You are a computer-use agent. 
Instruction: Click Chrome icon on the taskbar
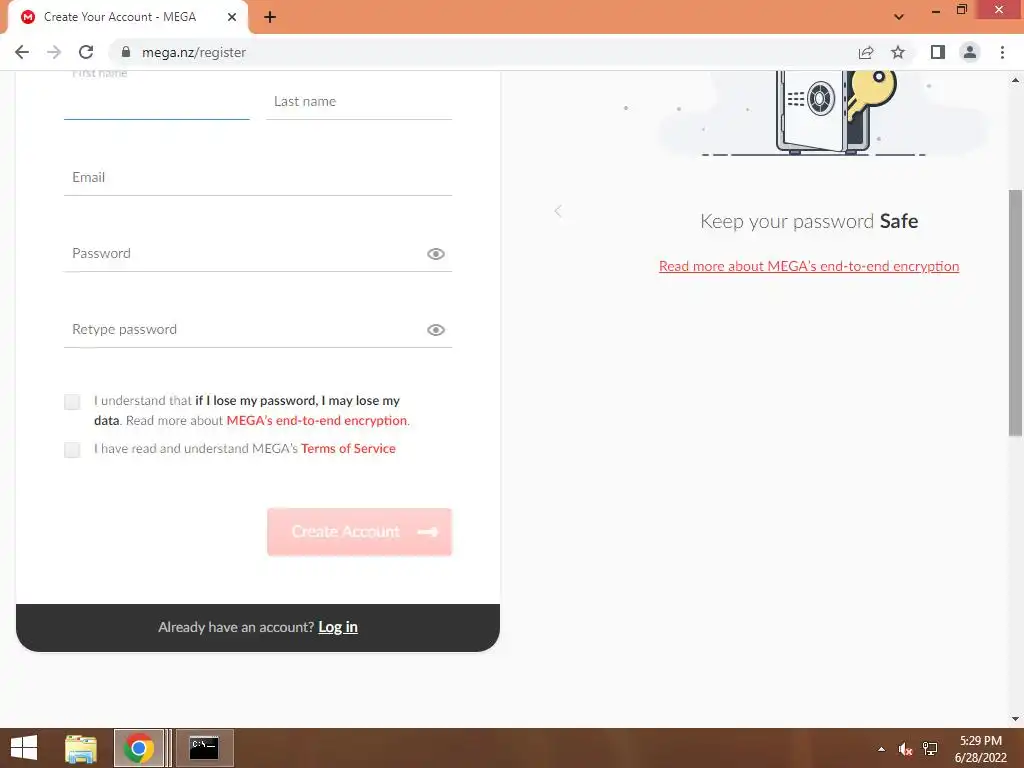point(139,748)
